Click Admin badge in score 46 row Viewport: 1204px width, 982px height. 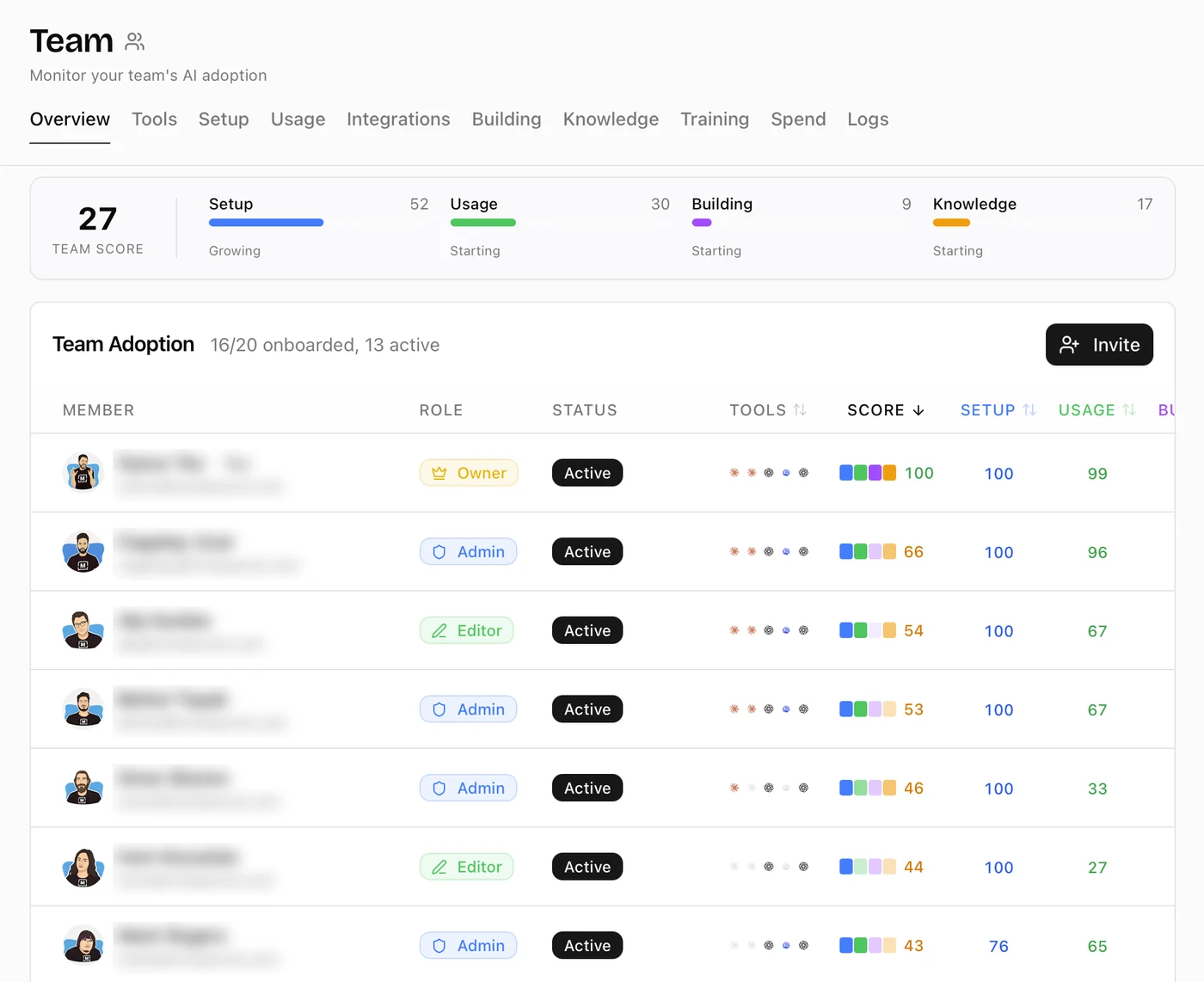click(x=468, y=788)
